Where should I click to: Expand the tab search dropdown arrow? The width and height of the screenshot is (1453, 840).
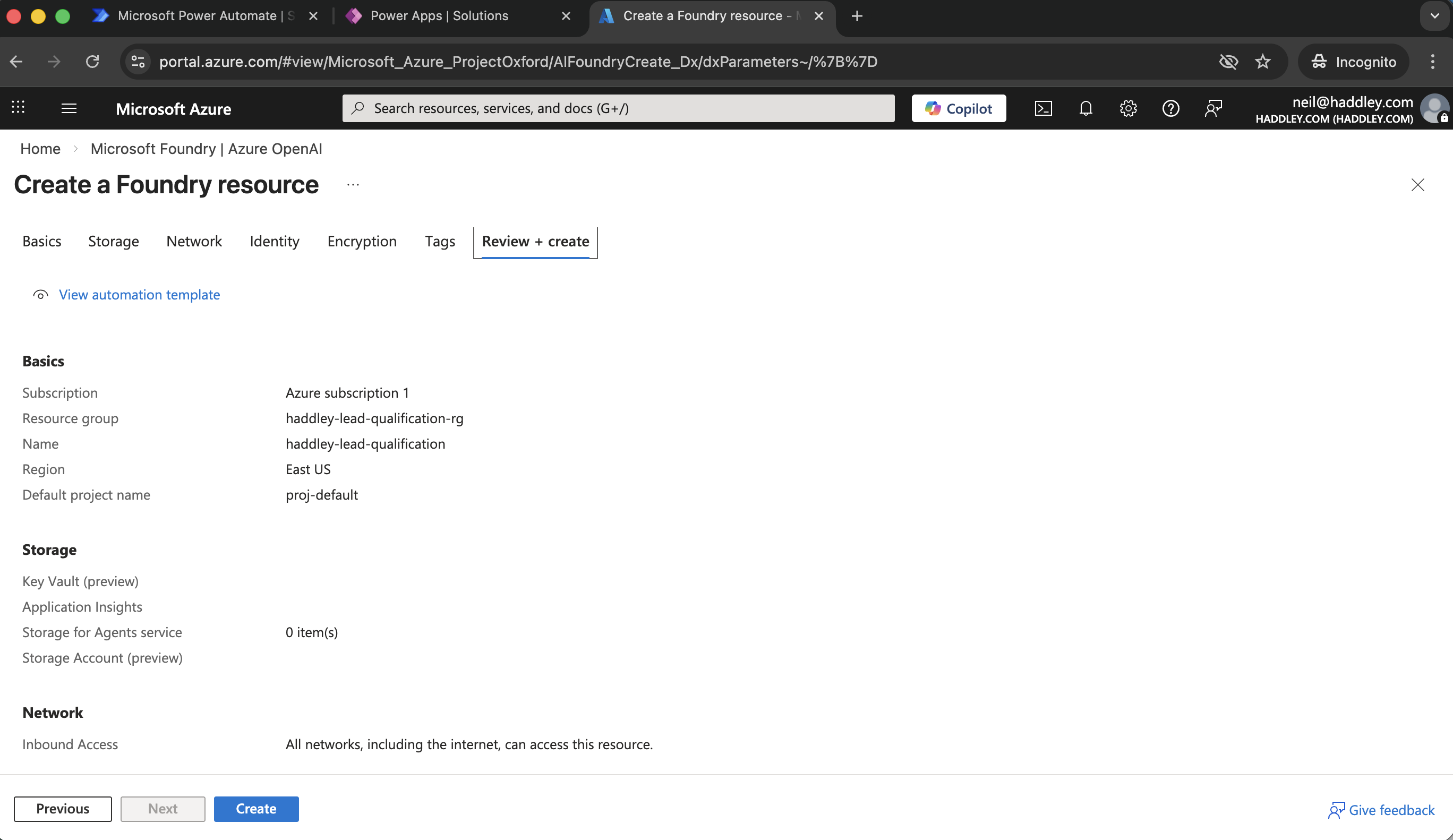tap(1434, 16)
